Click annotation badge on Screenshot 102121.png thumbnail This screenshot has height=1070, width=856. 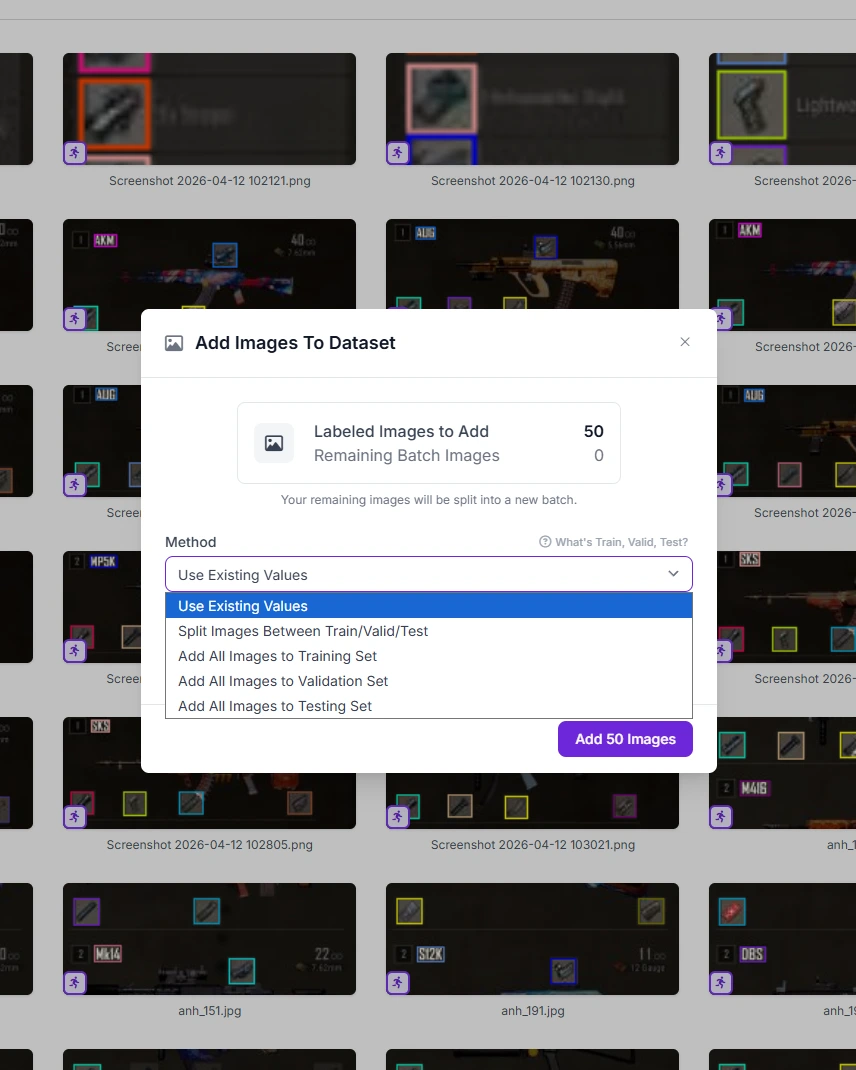point(74,152)
